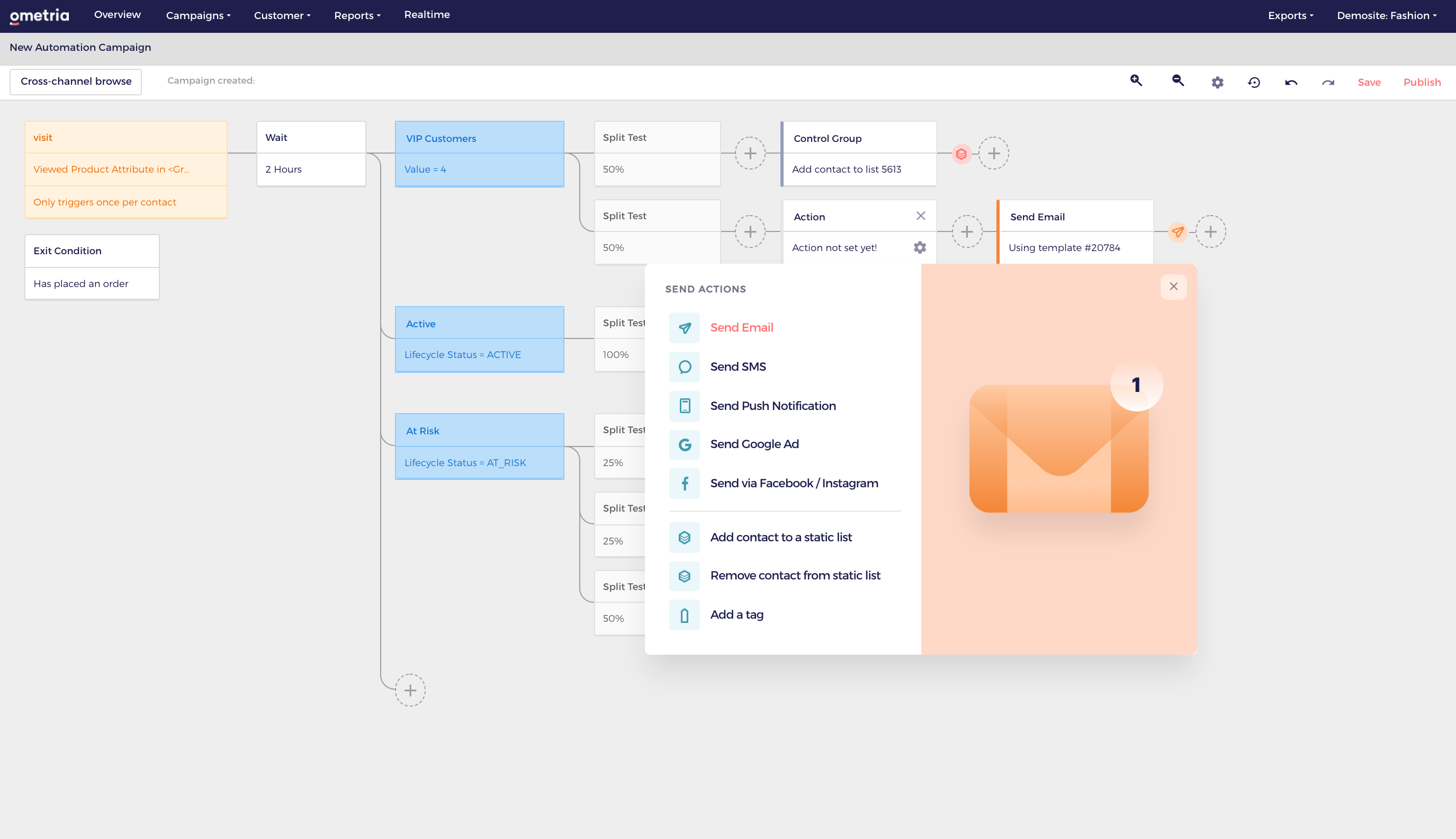
Task: Click gear icon on Action node
Action: (x=920, y=248)
